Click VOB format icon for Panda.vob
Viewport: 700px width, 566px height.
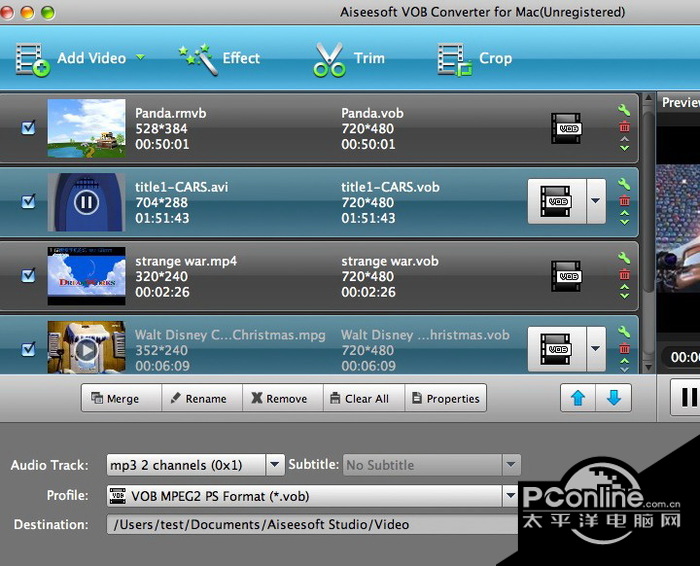pyautogui.click(x=566, y=128)
